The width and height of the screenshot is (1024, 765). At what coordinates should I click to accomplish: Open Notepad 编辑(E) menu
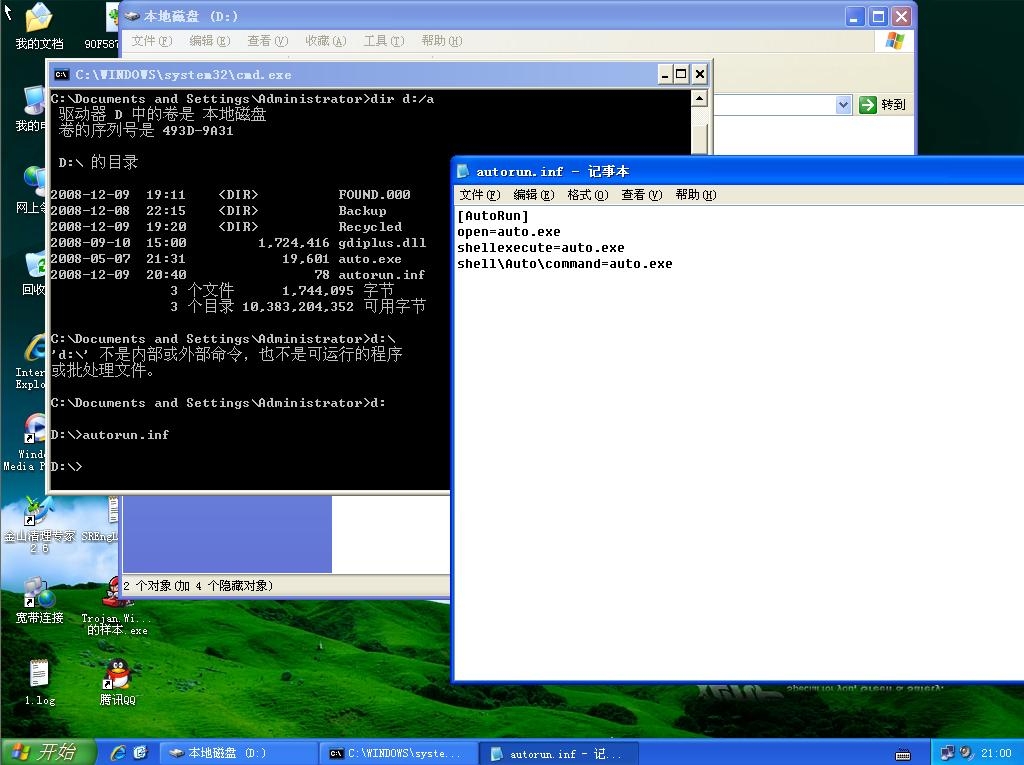(534, 195)
